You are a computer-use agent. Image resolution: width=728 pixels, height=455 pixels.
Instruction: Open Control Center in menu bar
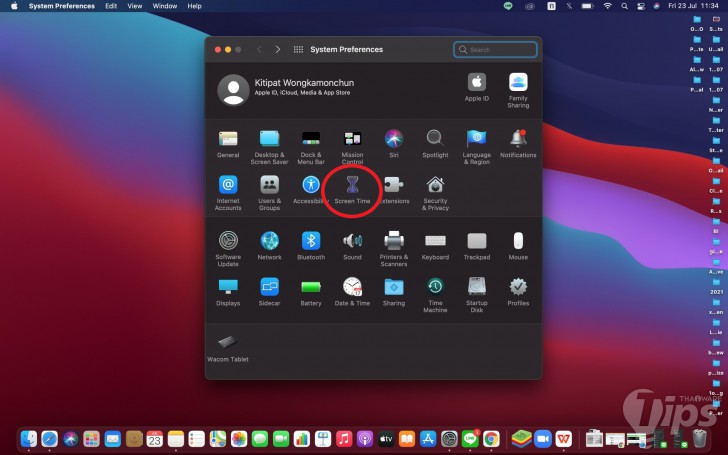click(x=641, y=6)
